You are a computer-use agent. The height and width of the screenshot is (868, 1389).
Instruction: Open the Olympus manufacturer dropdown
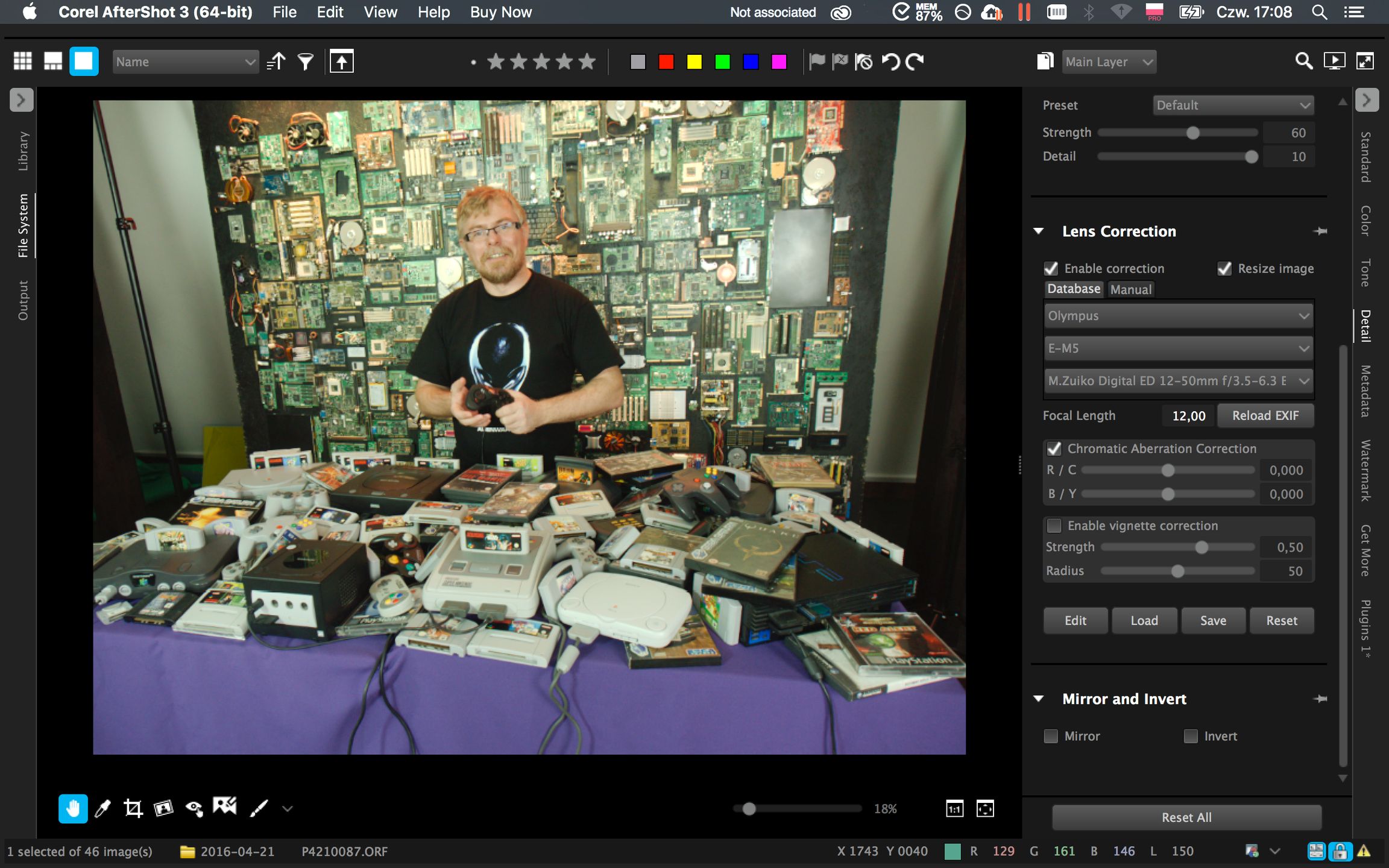pos(1178,316)
